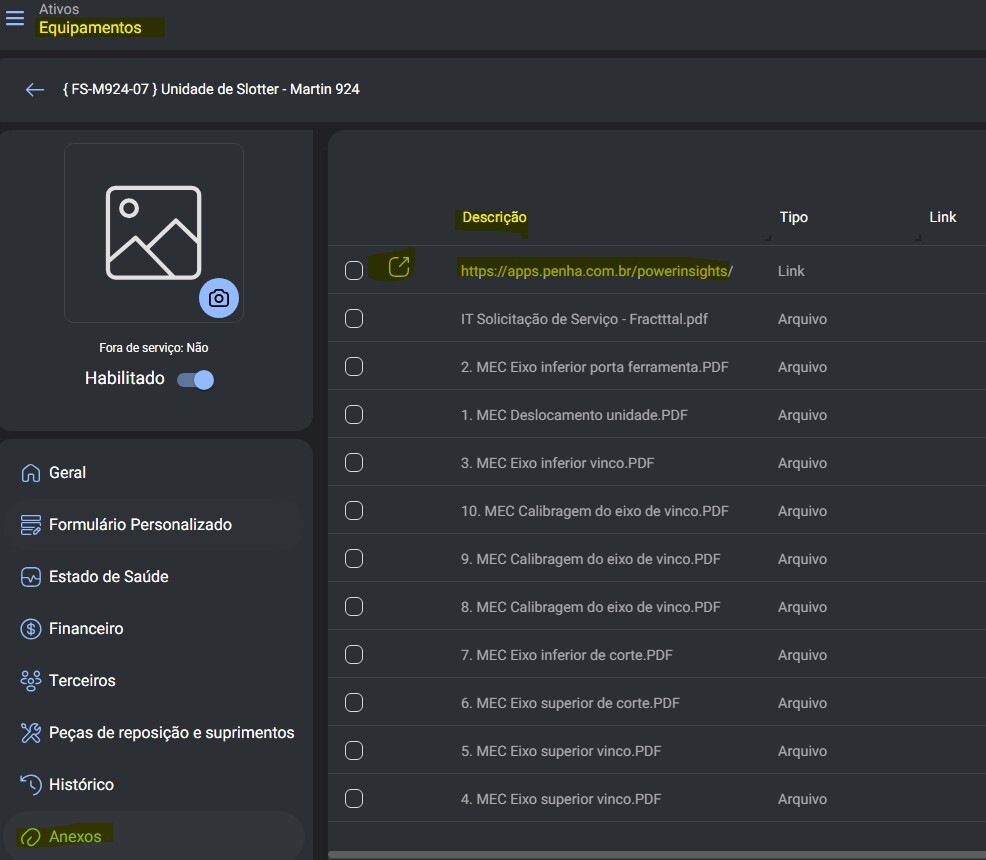Open the Formulário Personalizado section

click(154, 524)
